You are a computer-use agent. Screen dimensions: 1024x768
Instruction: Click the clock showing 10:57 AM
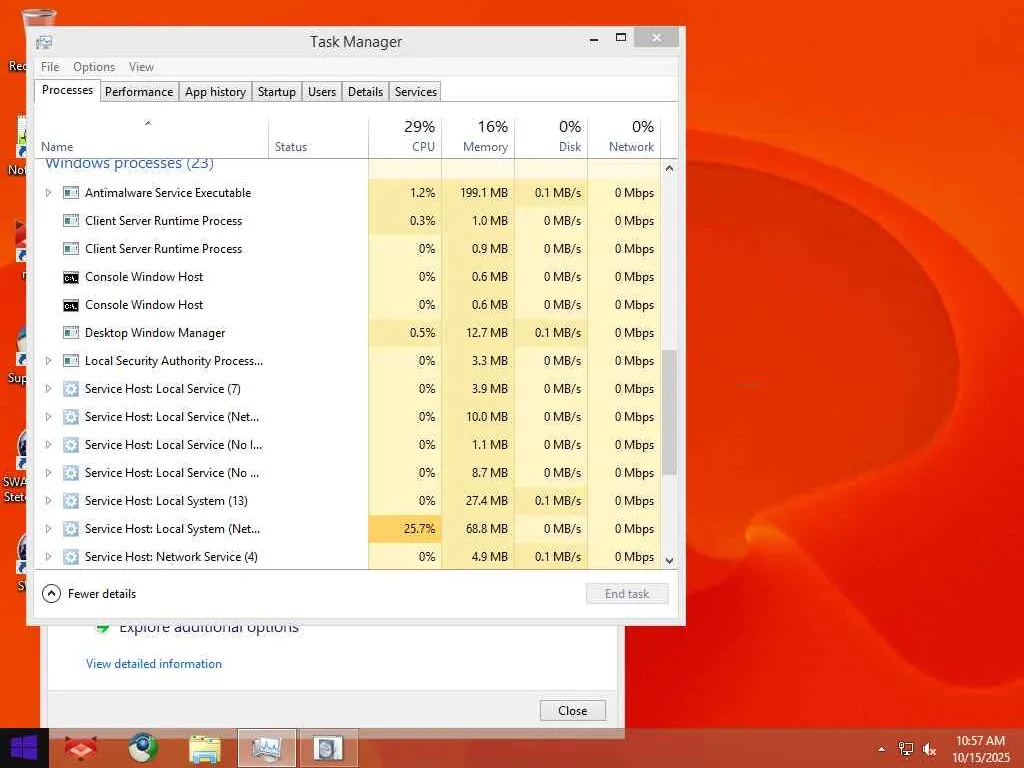pos(980,741)
